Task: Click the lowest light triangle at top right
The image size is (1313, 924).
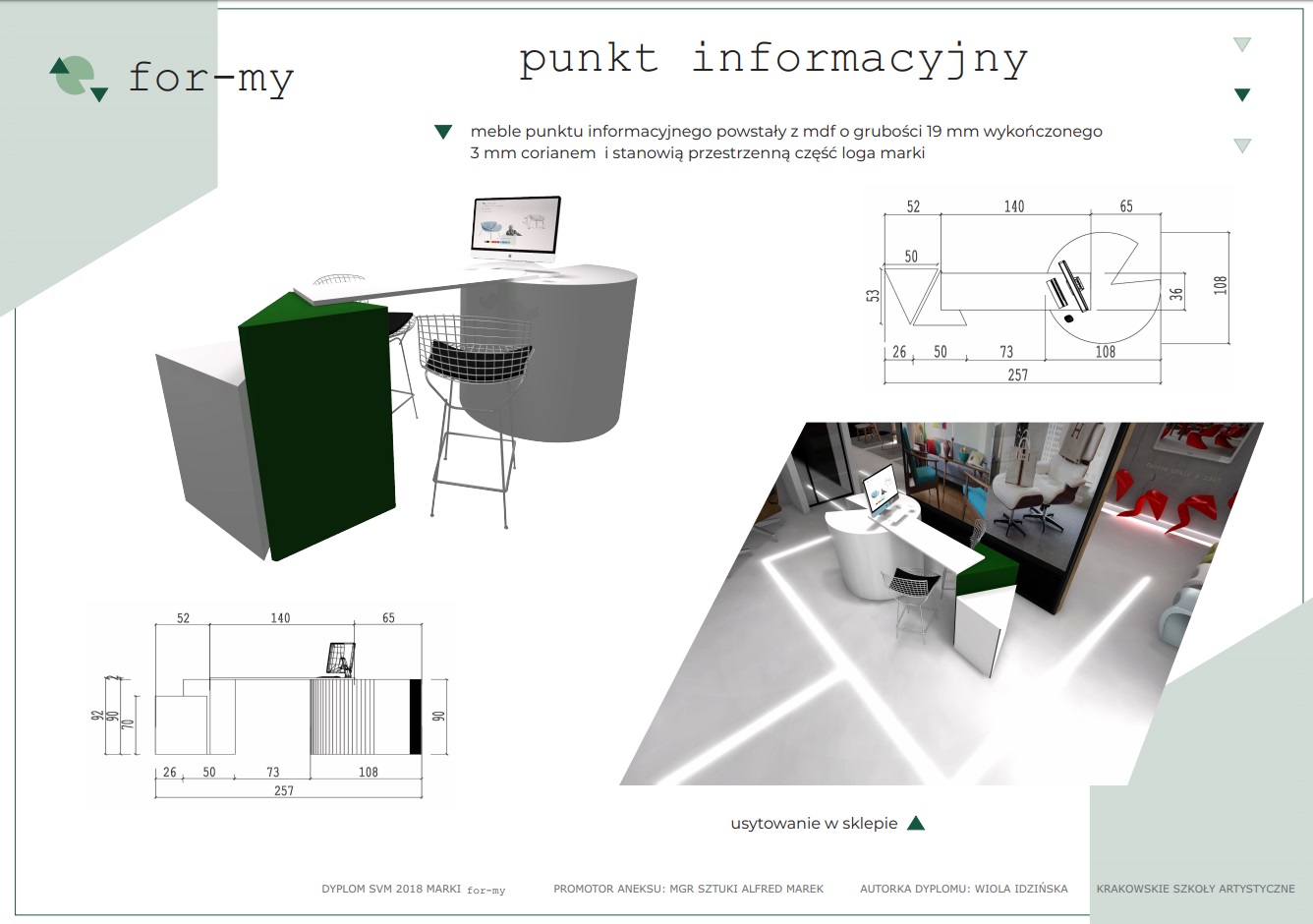Action: pyautogui.click(x=1242, y=145)
